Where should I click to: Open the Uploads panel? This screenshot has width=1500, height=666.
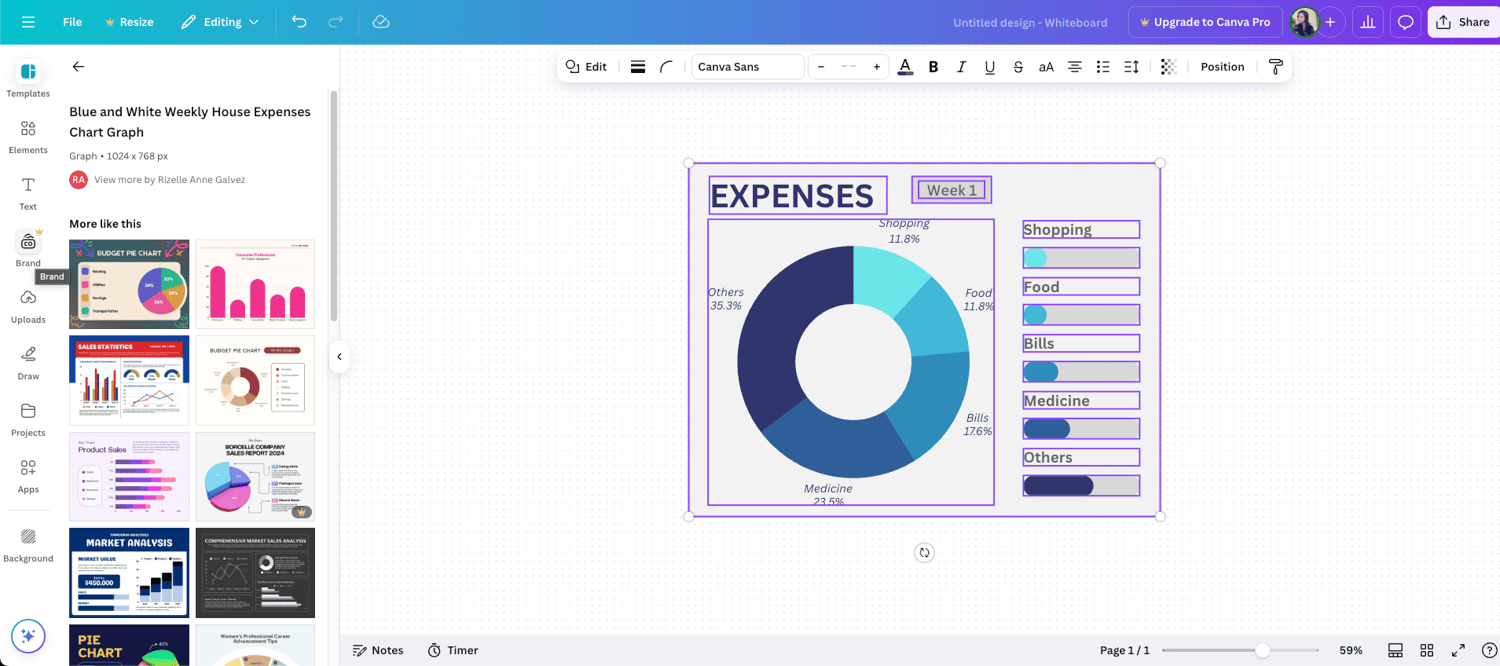click(28, 307)
